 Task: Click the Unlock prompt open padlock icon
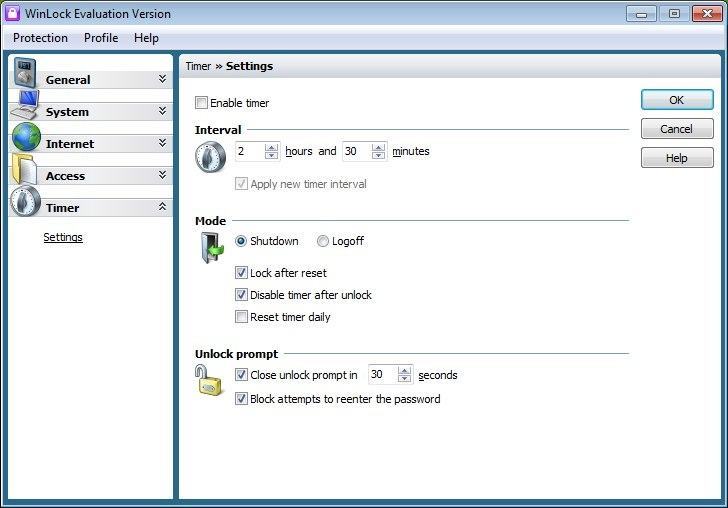pos(208,380)
